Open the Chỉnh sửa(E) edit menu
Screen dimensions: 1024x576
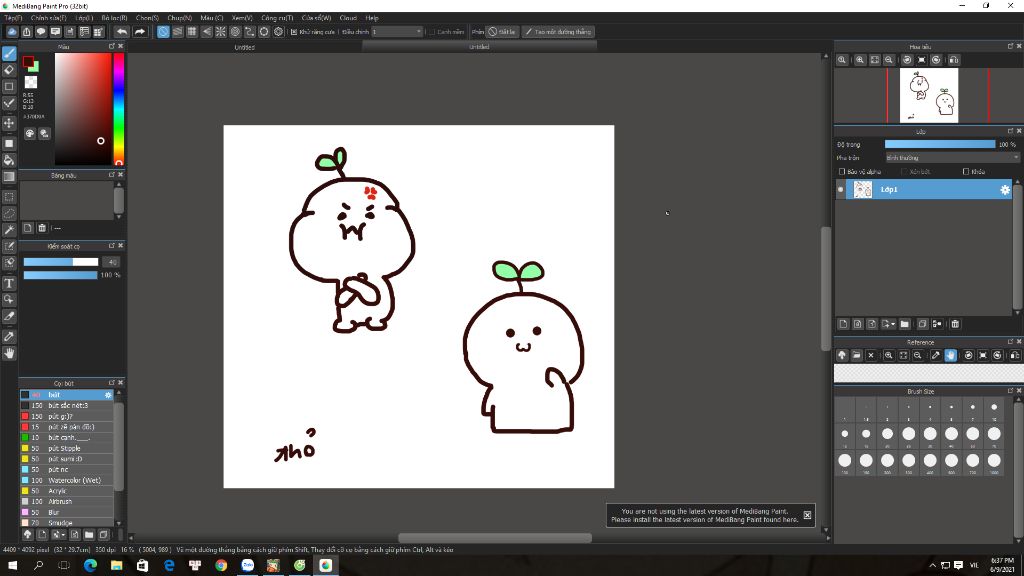point(48,18)
